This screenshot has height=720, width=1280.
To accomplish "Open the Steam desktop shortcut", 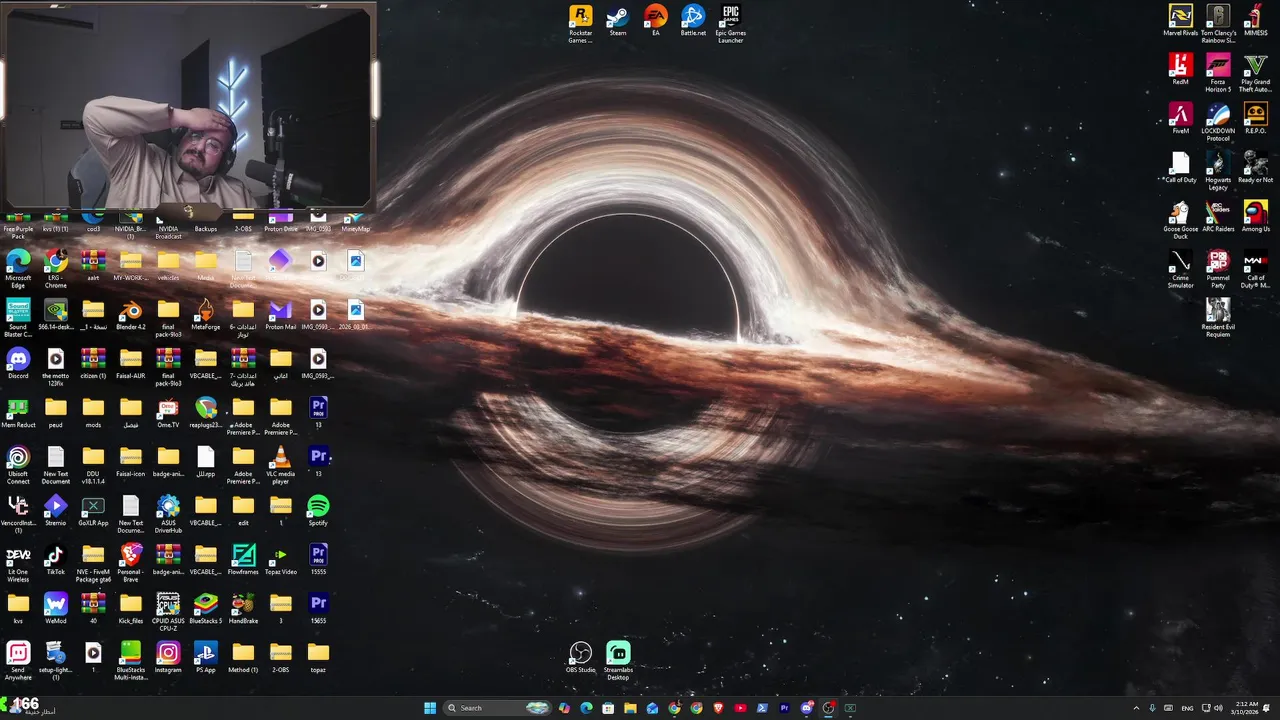I will tap(618, 21).
